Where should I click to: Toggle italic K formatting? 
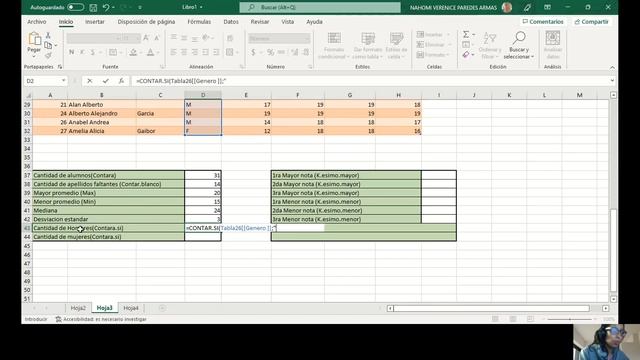(x=82, y=52)
